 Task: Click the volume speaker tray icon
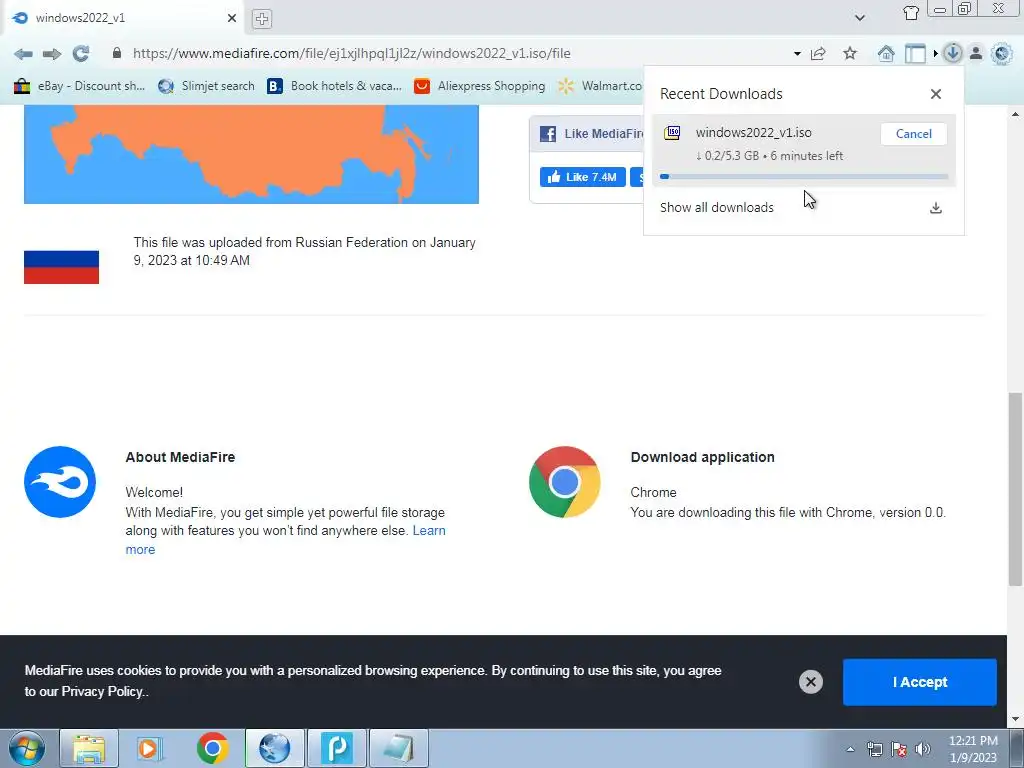click(x=922, y=749)
